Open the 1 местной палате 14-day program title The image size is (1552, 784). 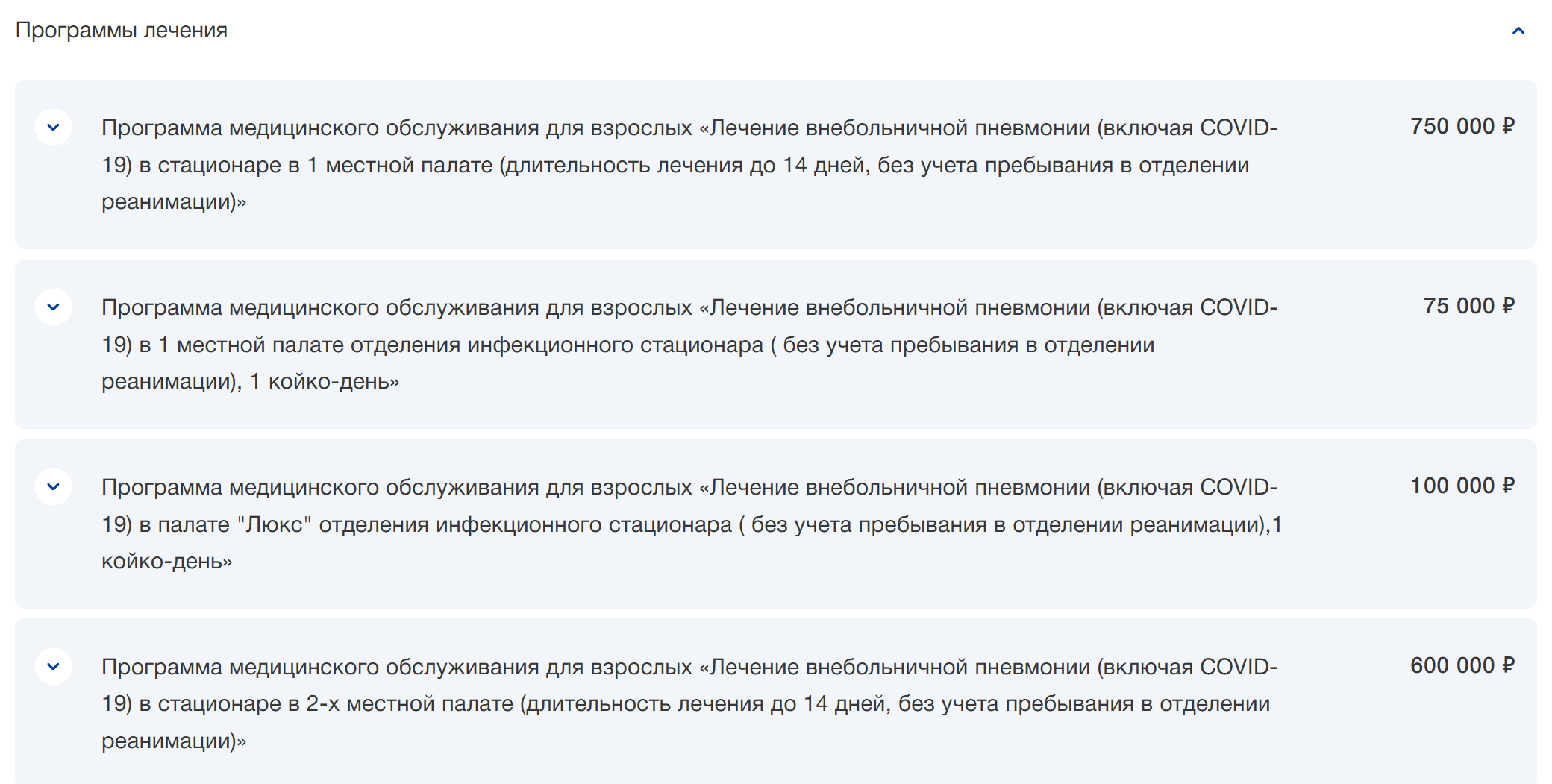pos(689,128)
